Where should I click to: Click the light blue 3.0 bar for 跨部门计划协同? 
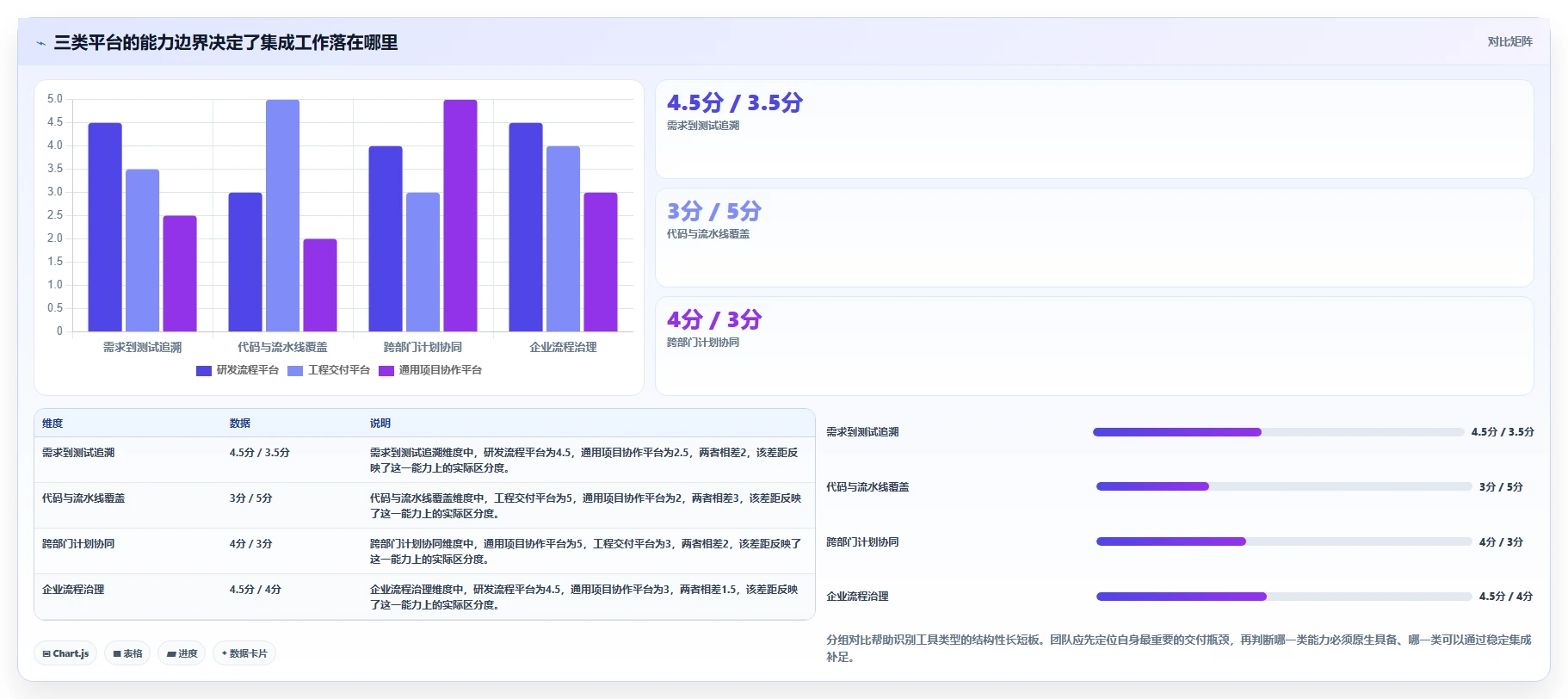tap(423, 262)
